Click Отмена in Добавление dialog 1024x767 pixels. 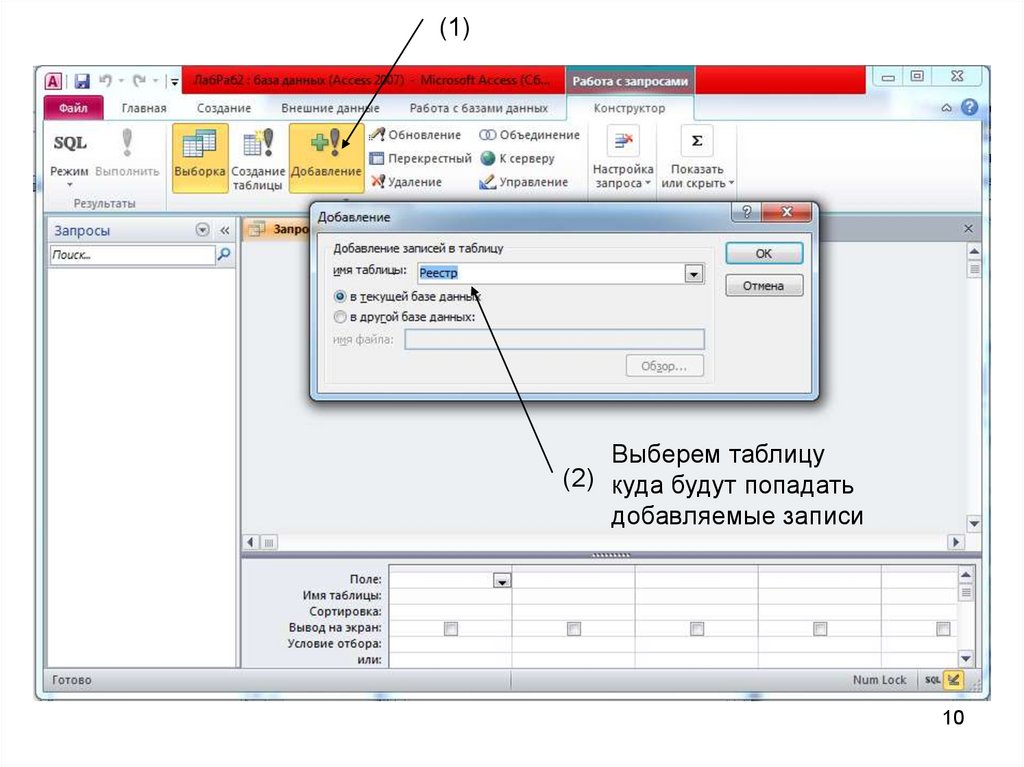coord(764,286)
